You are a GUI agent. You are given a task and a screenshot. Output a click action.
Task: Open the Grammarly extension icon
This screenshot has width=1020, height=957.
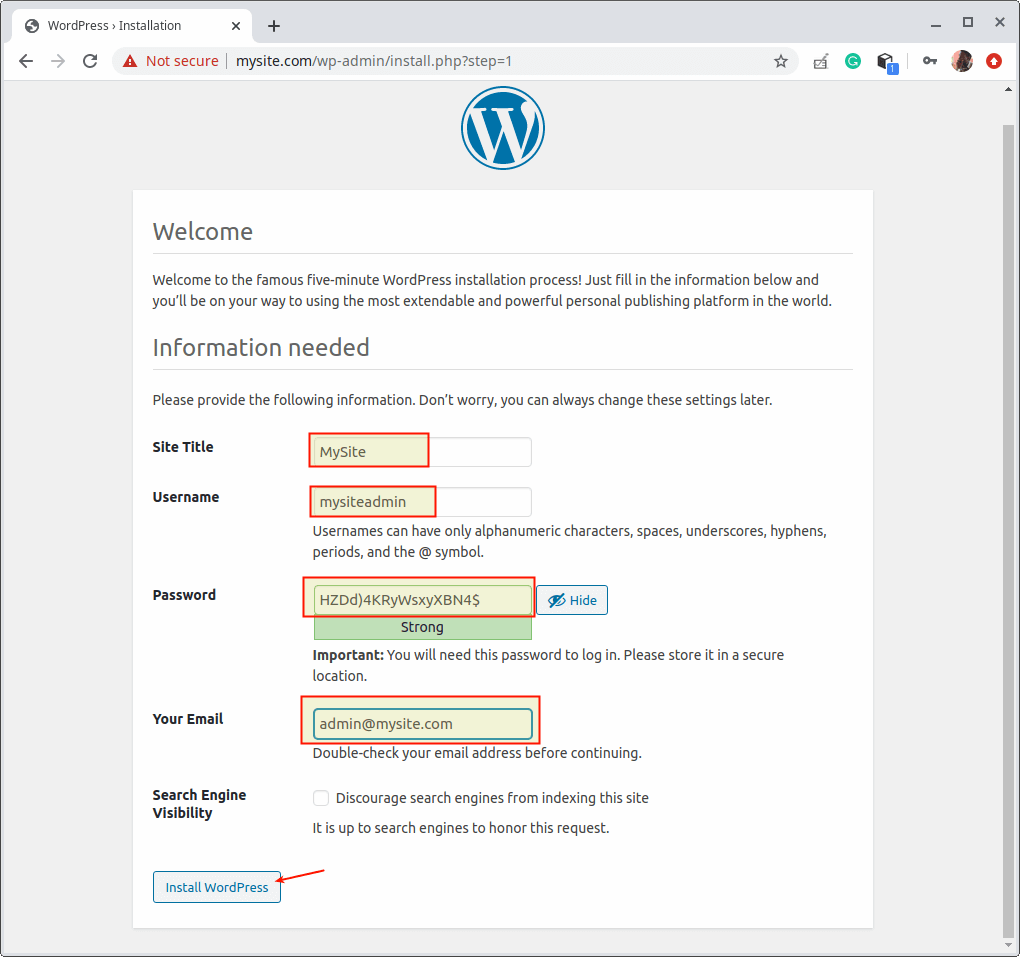[853, 61]
